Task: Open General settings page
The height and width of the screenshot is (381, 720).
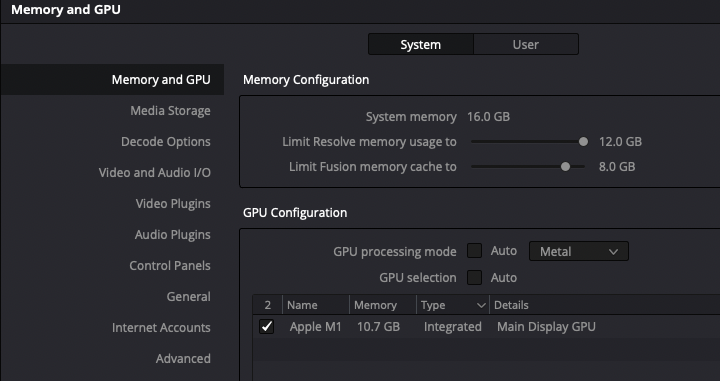Action: (188, 297)
